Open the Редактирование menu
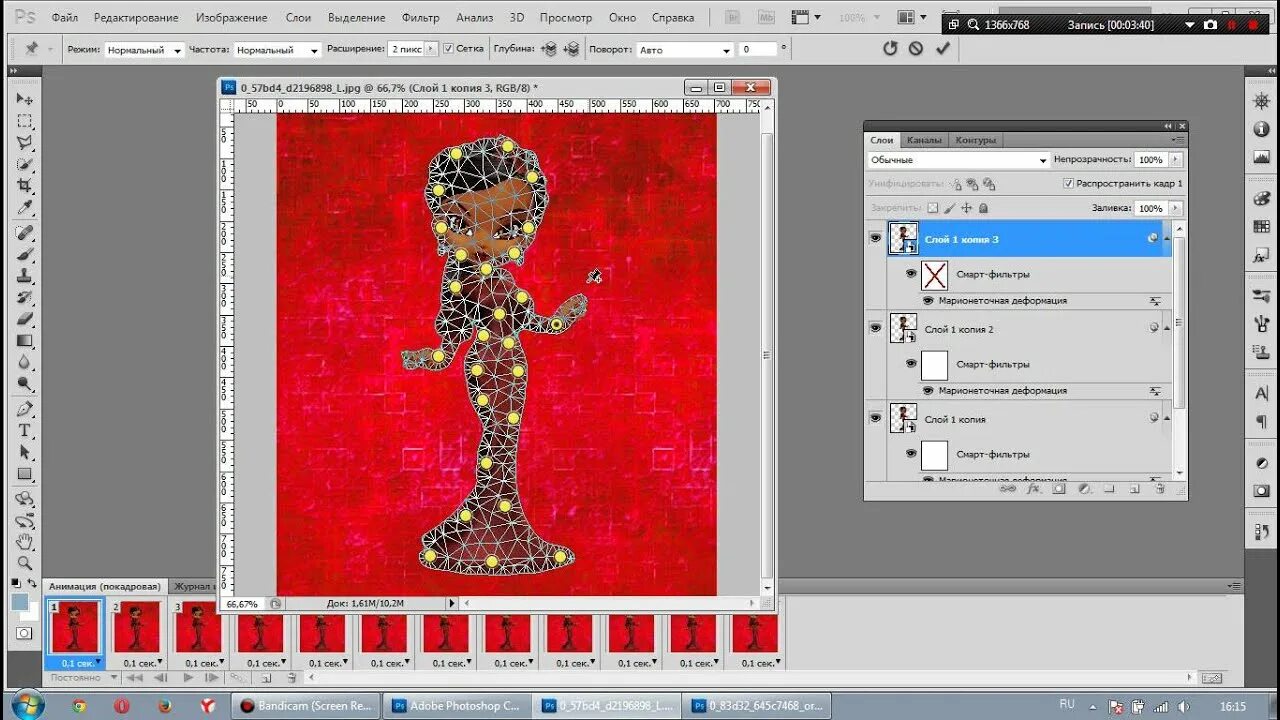The height and width of the screenshot is (720, 1280). [x=136, y=18]
